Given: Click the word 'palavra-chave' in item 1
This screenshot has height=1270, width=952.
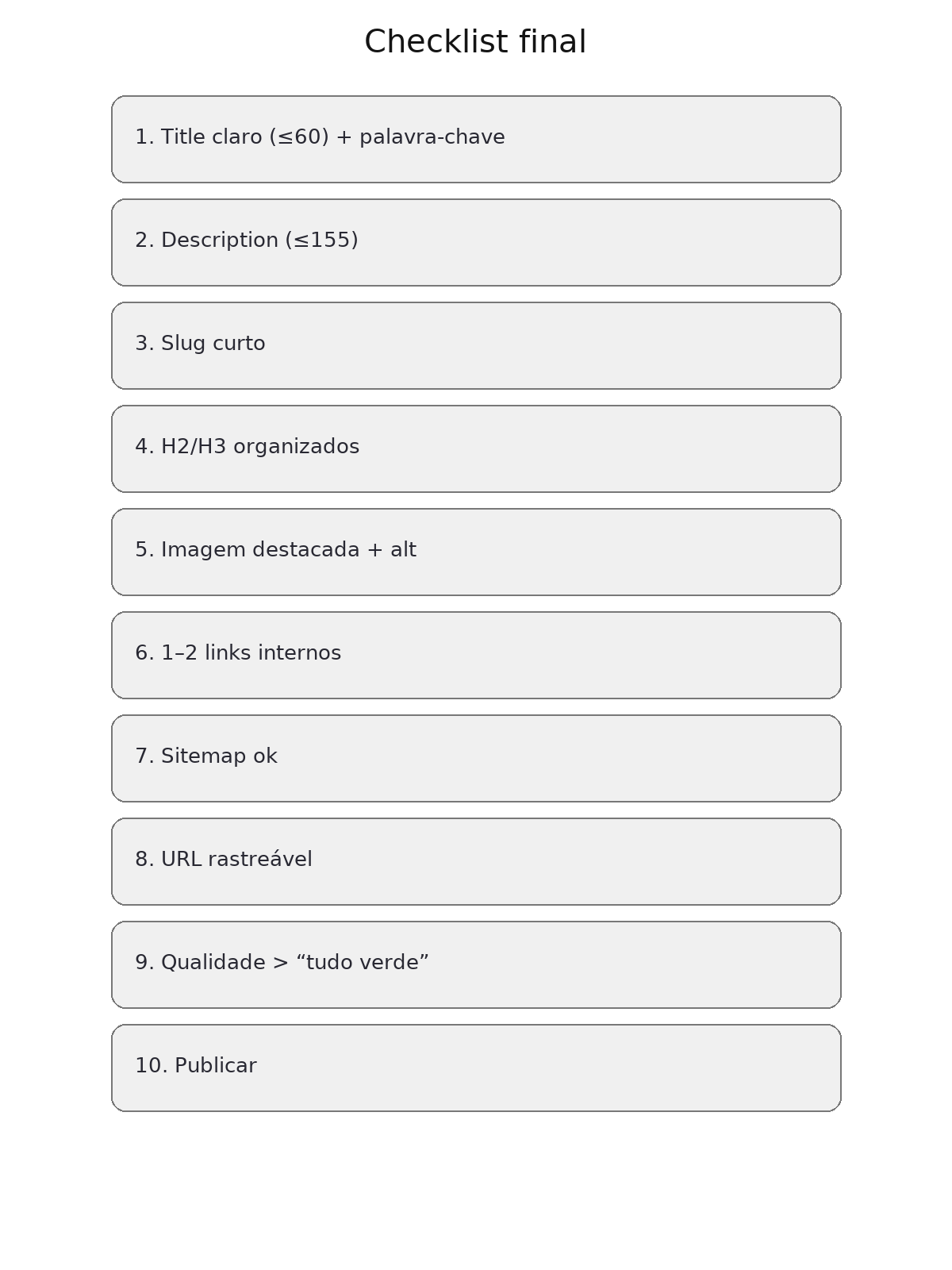Looking at the screenshot, I should [432, 137].
